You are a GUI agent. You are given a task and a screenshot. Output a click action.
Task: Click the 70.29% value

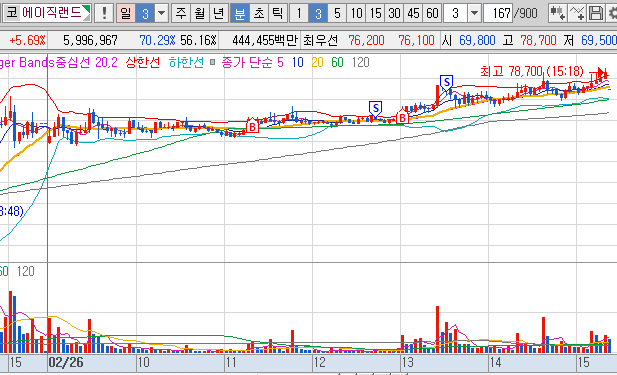point(157,40)
